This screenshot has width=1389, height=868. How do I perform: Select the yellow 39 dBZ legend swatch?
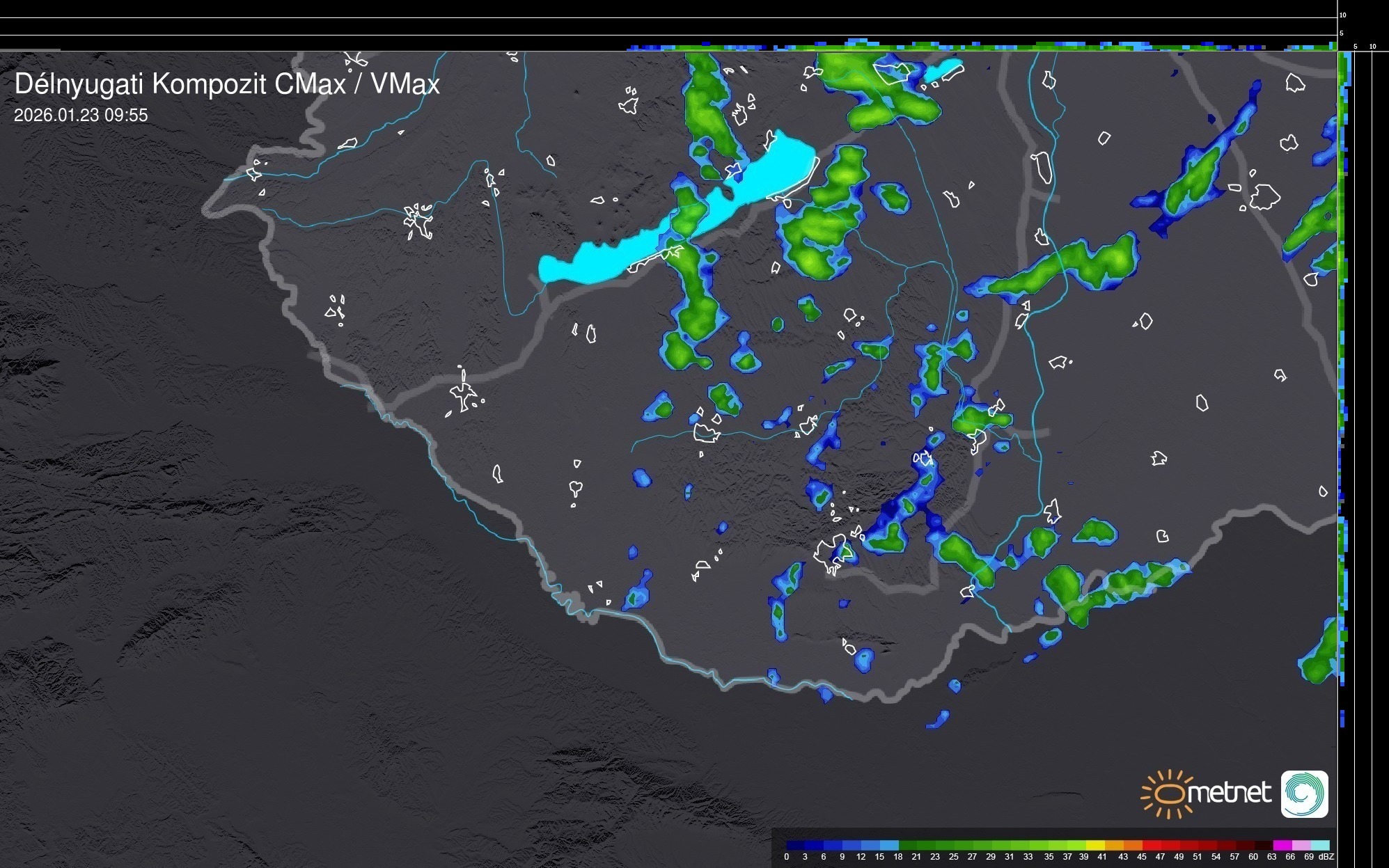[x=1095, y=845]
